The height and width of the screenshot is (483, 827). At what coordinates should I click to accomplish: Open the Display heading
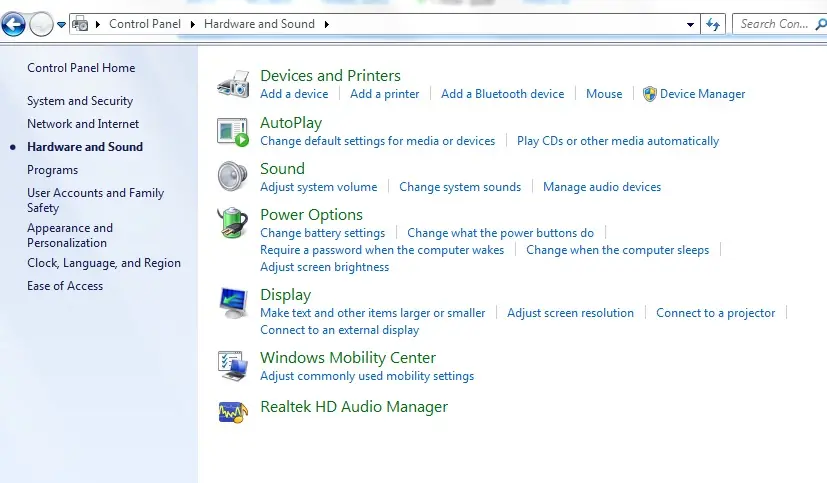click(285, 295)
